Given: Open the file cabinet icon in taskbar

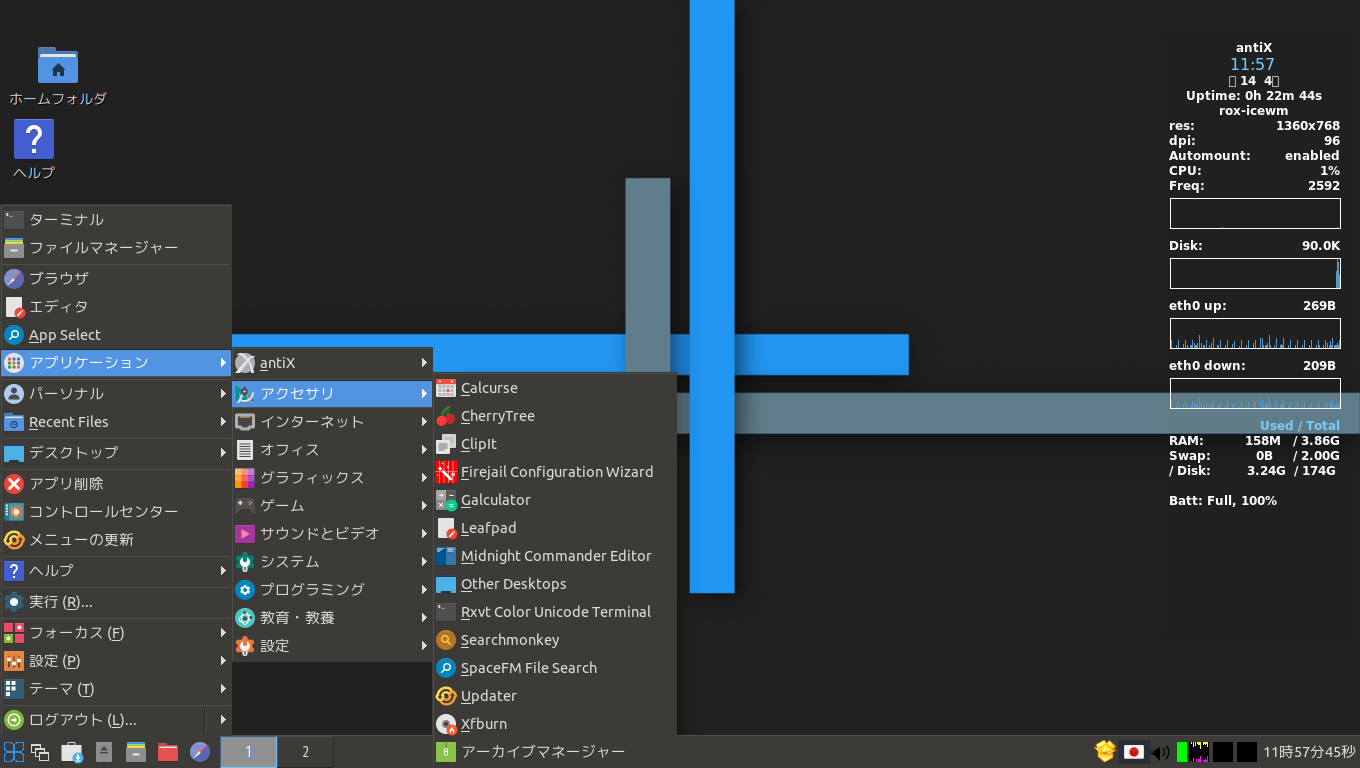Looking at the screenshot, I should (136, 752).
